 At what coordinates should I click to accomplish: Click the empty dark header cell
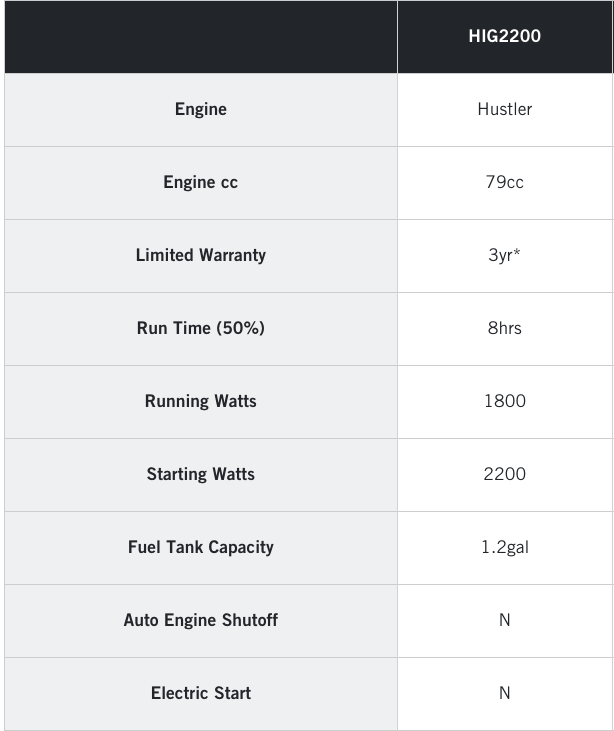point(201,37)
